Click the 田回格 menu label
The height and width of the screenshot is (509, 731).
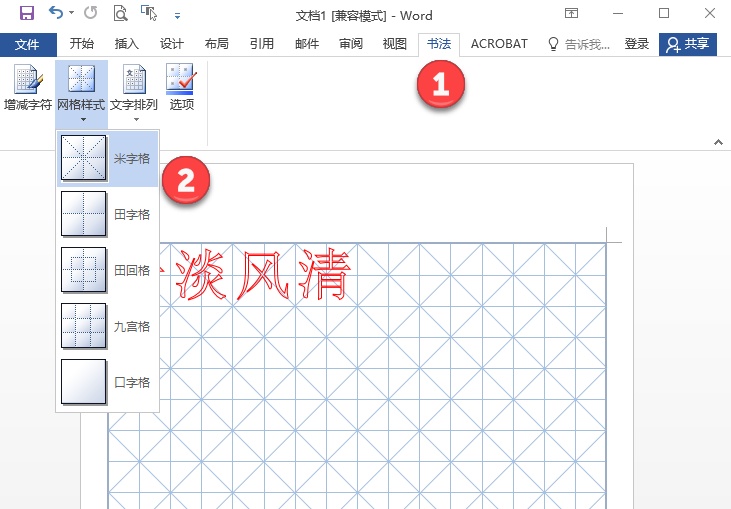(132, 270)
